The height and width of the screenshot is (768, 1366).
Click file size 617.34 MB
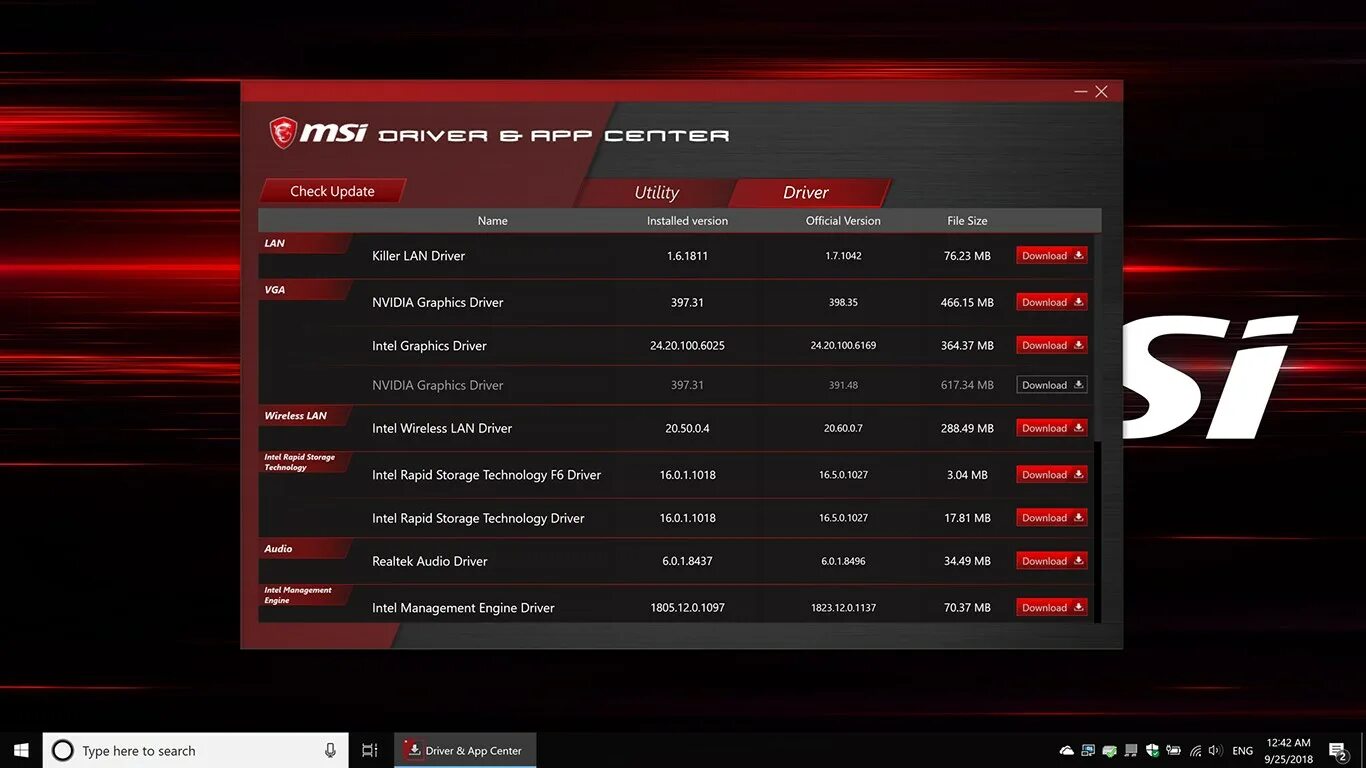point(967,385)
